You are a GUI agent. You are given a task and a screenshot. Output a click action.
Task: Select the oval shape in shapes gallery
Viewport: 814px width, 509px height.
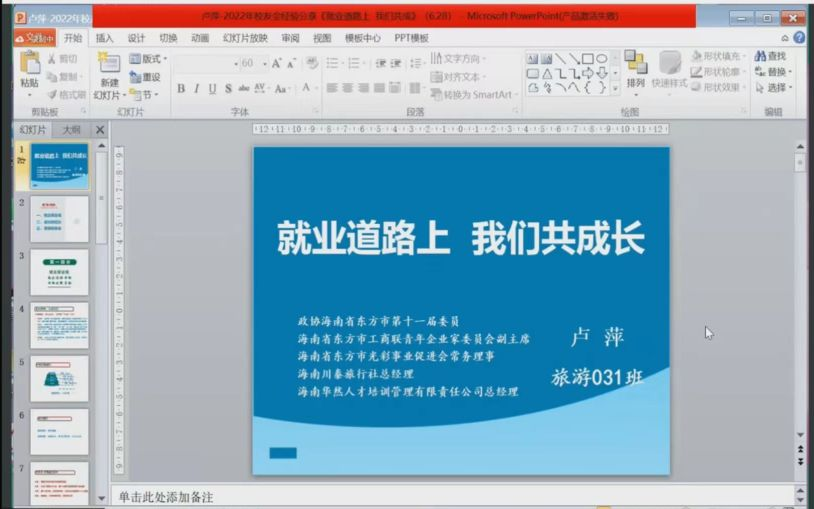tap(602, 59)
